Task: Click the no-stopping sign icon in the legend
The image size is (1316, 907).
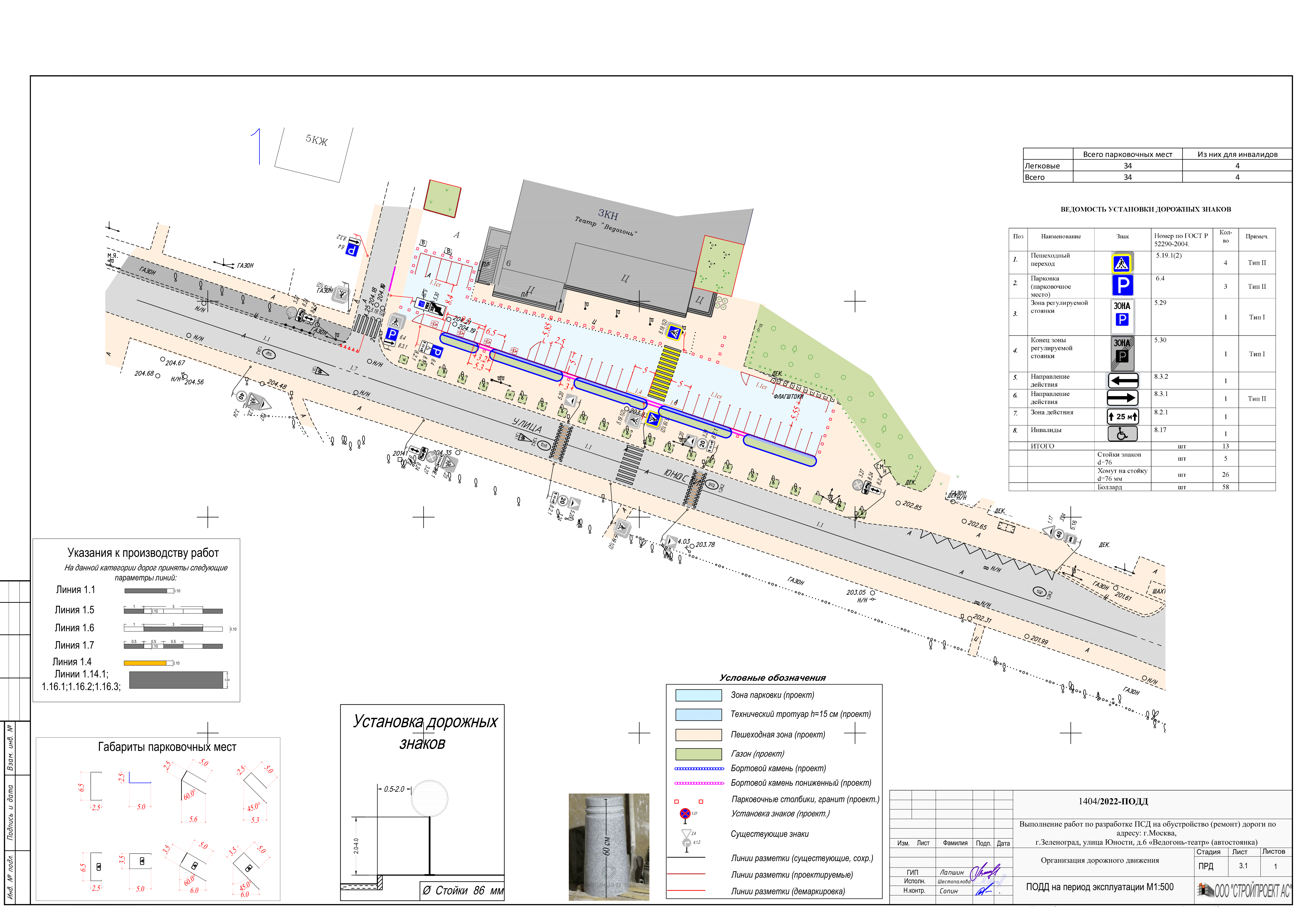Action: (x=685, y=813)
